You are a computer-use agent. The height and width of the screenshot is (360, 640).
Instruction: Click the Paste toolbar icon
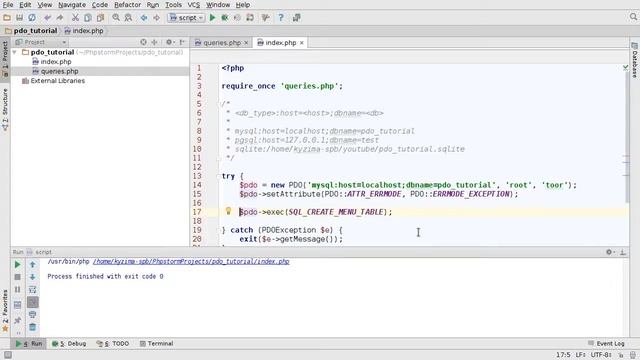tap(100, 18)
